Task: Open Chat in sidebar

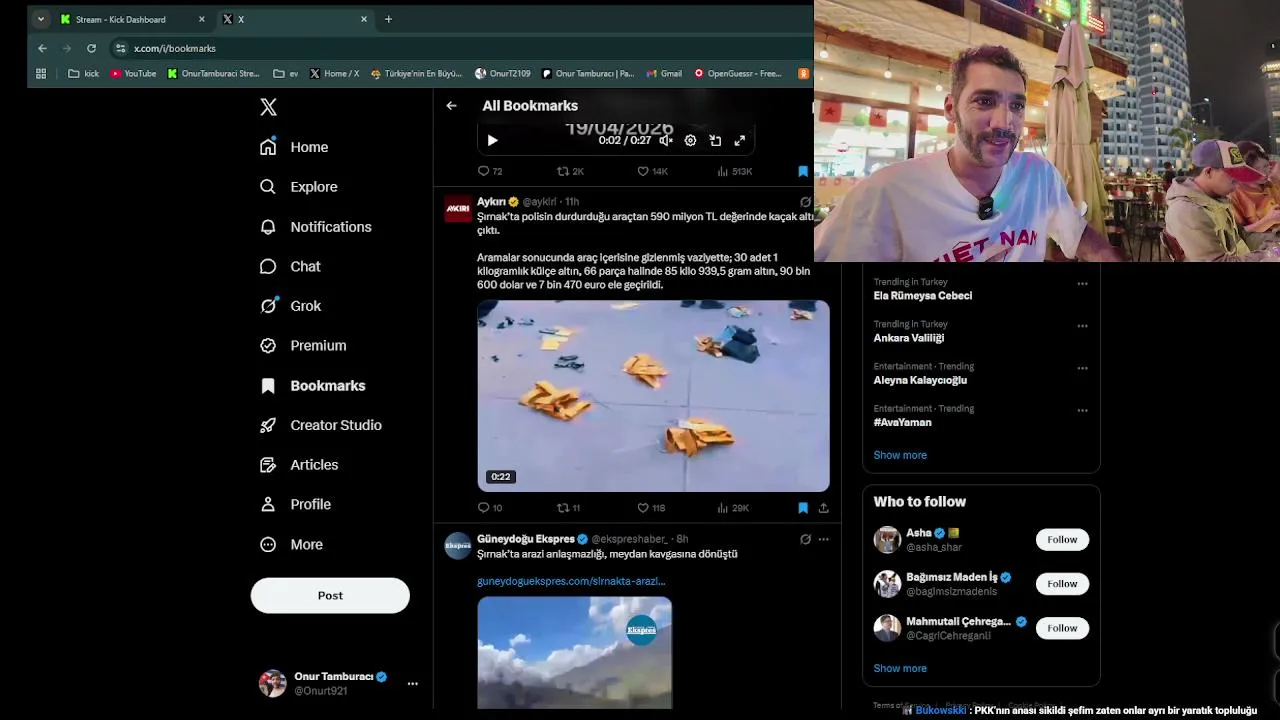Action: click(290, 266)
